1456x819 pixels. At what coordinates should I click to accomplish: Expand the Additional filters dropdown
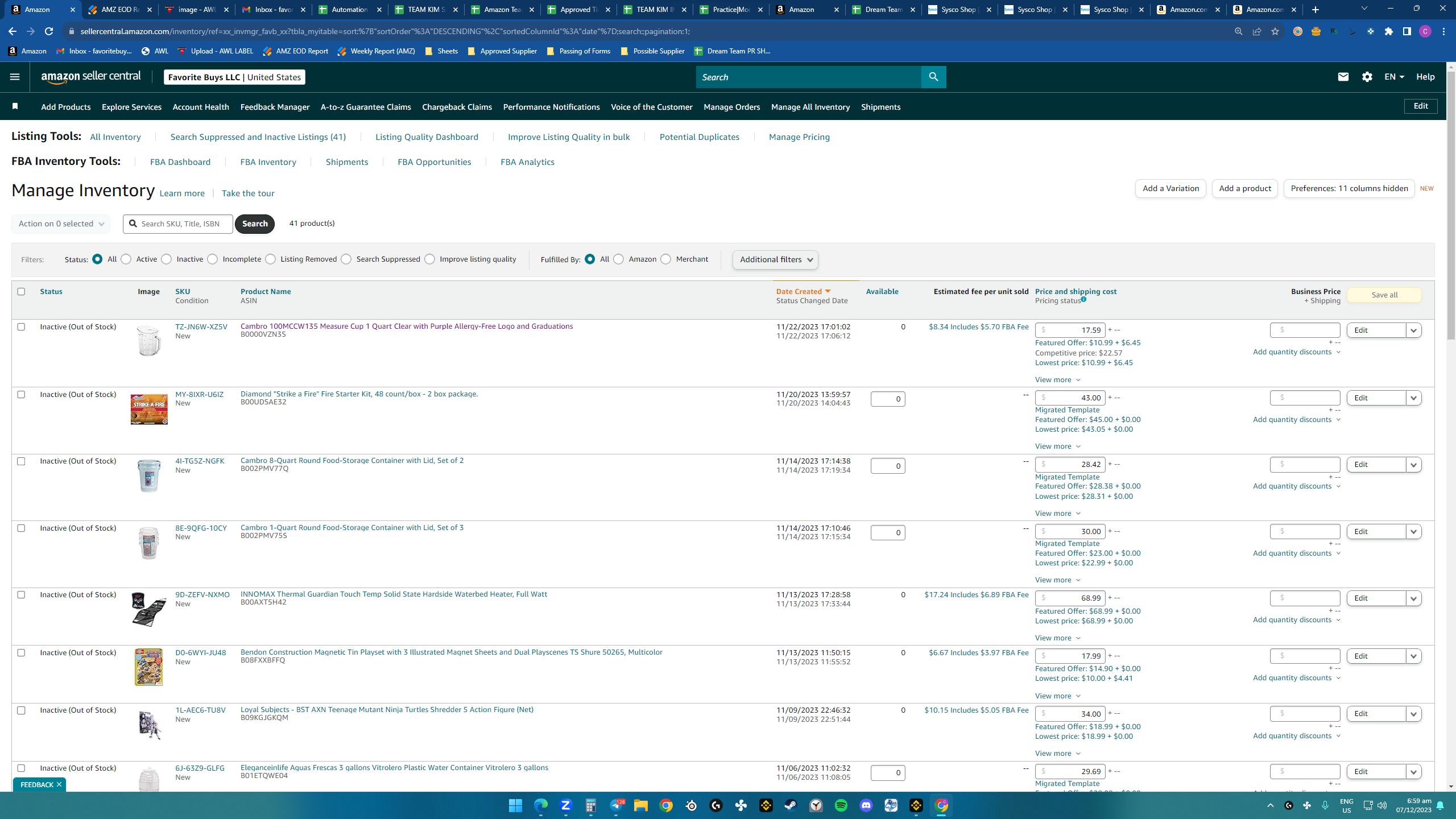pos(775,260)
